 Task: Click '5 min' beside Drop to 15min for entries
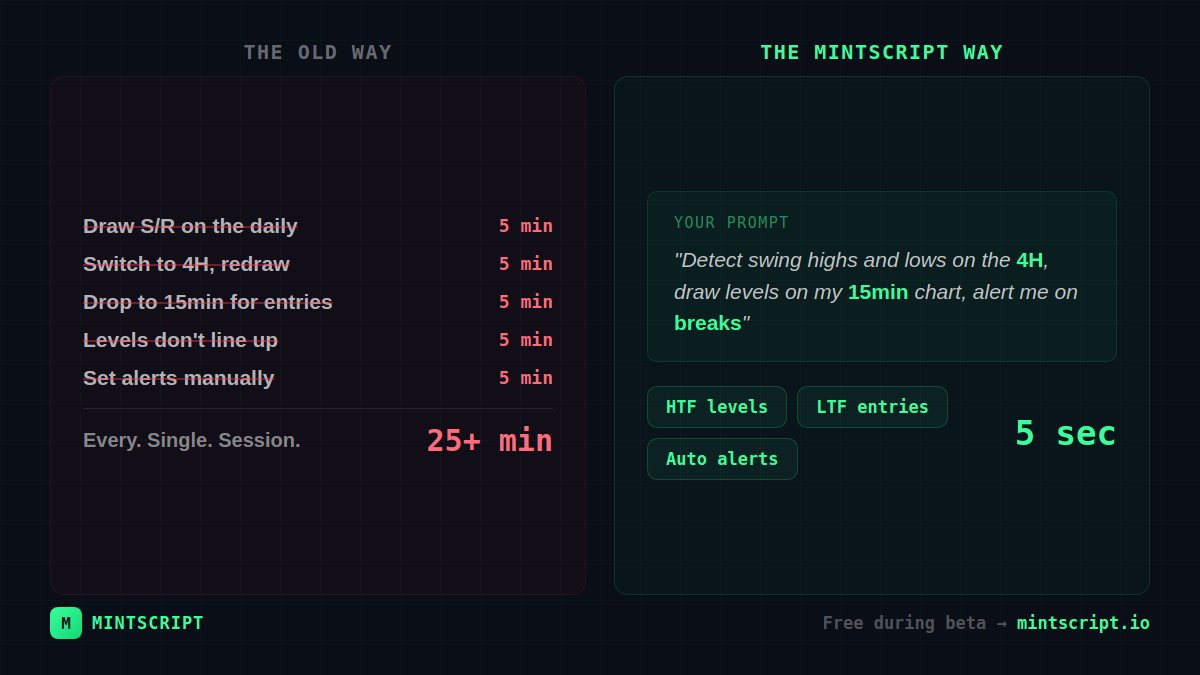(526, 302)
